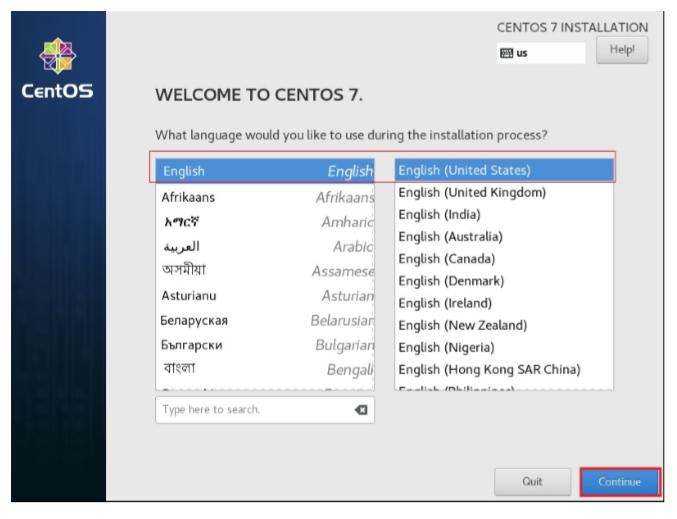Select Asturianu in the language list
677x519 pixels.
pos(265,296)
